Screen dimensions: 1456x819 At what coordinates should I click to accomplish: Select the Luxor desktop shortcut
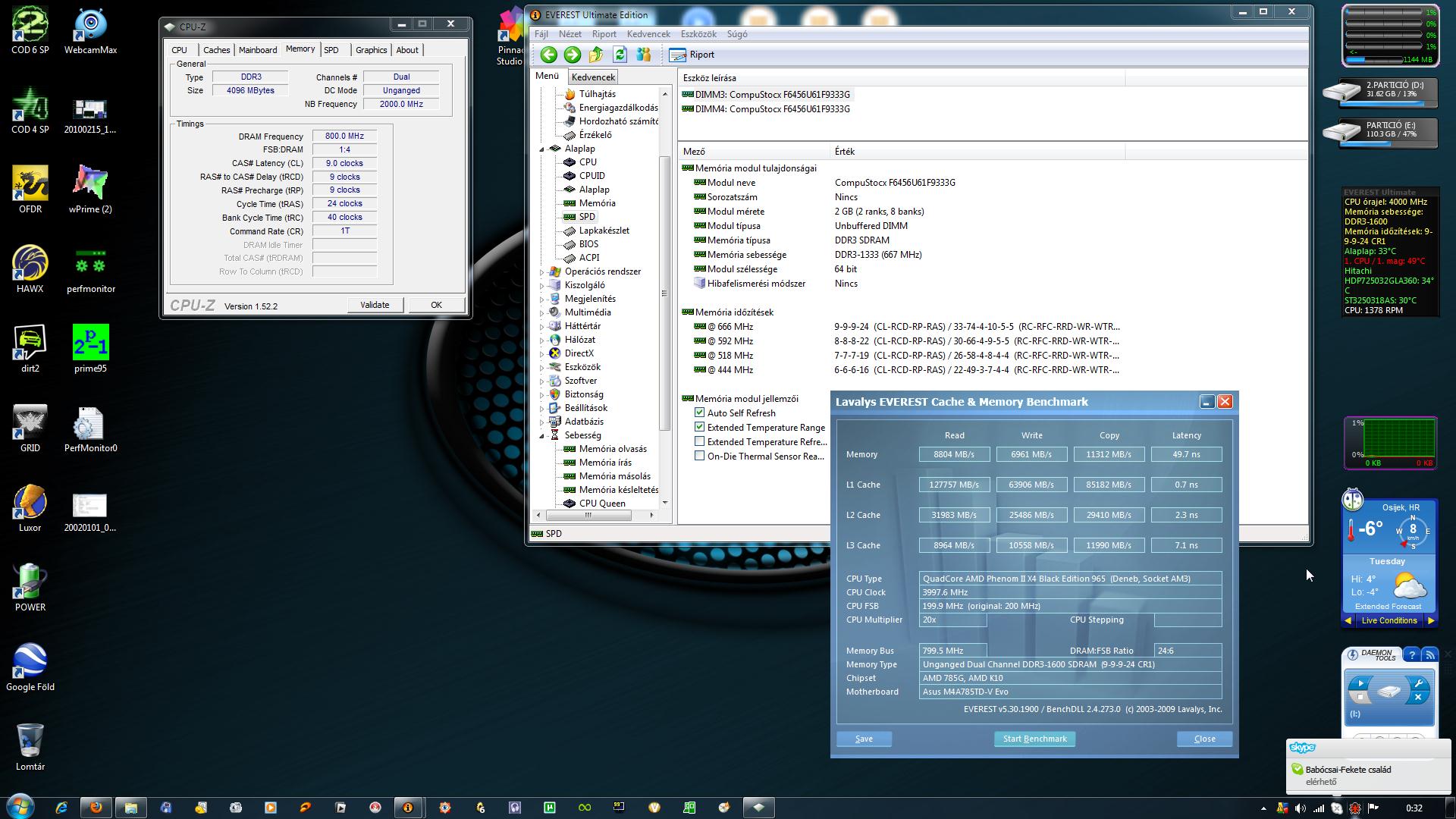pos(30,508)
